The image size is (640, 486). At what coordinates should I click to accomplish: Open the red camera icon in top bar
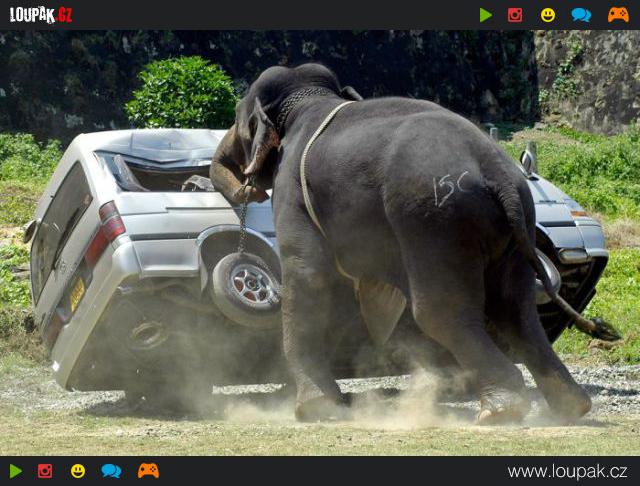click(x=515, y=15)
